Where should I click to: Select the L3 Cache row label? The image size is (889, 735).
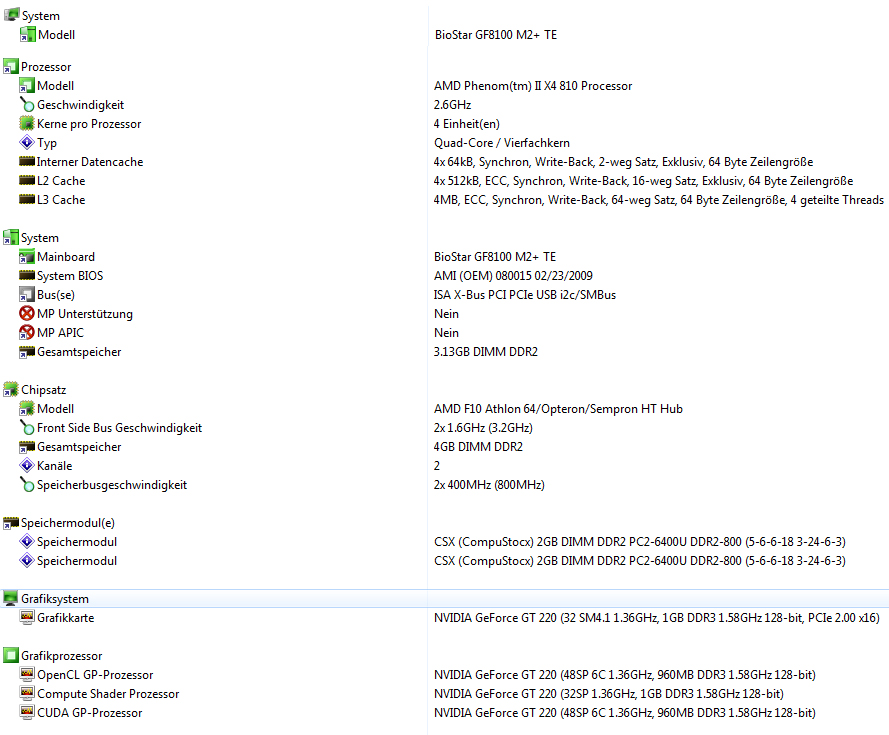(61, 200)
